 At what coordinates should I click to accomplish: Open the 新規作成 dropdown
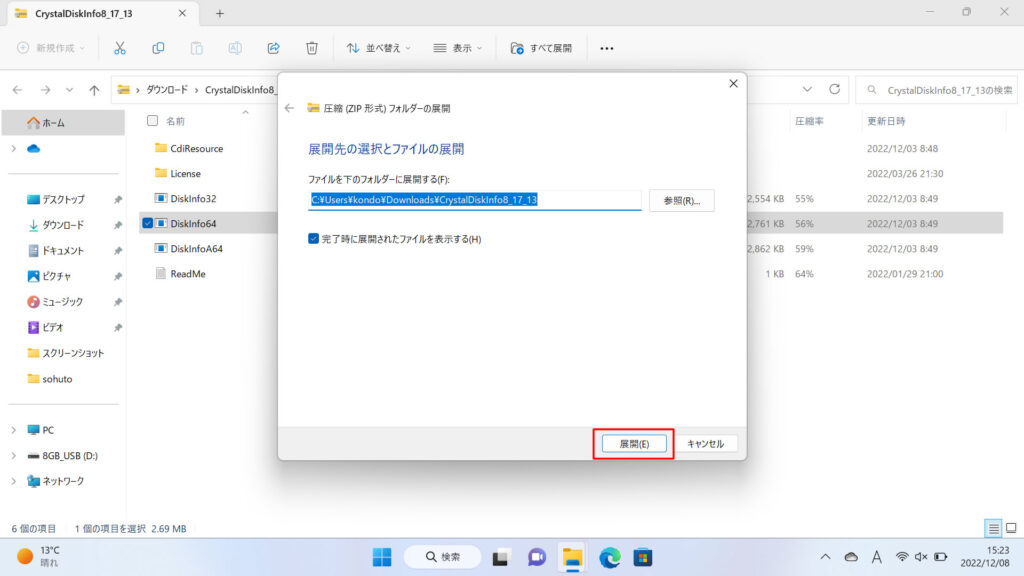tap(50, 48)
